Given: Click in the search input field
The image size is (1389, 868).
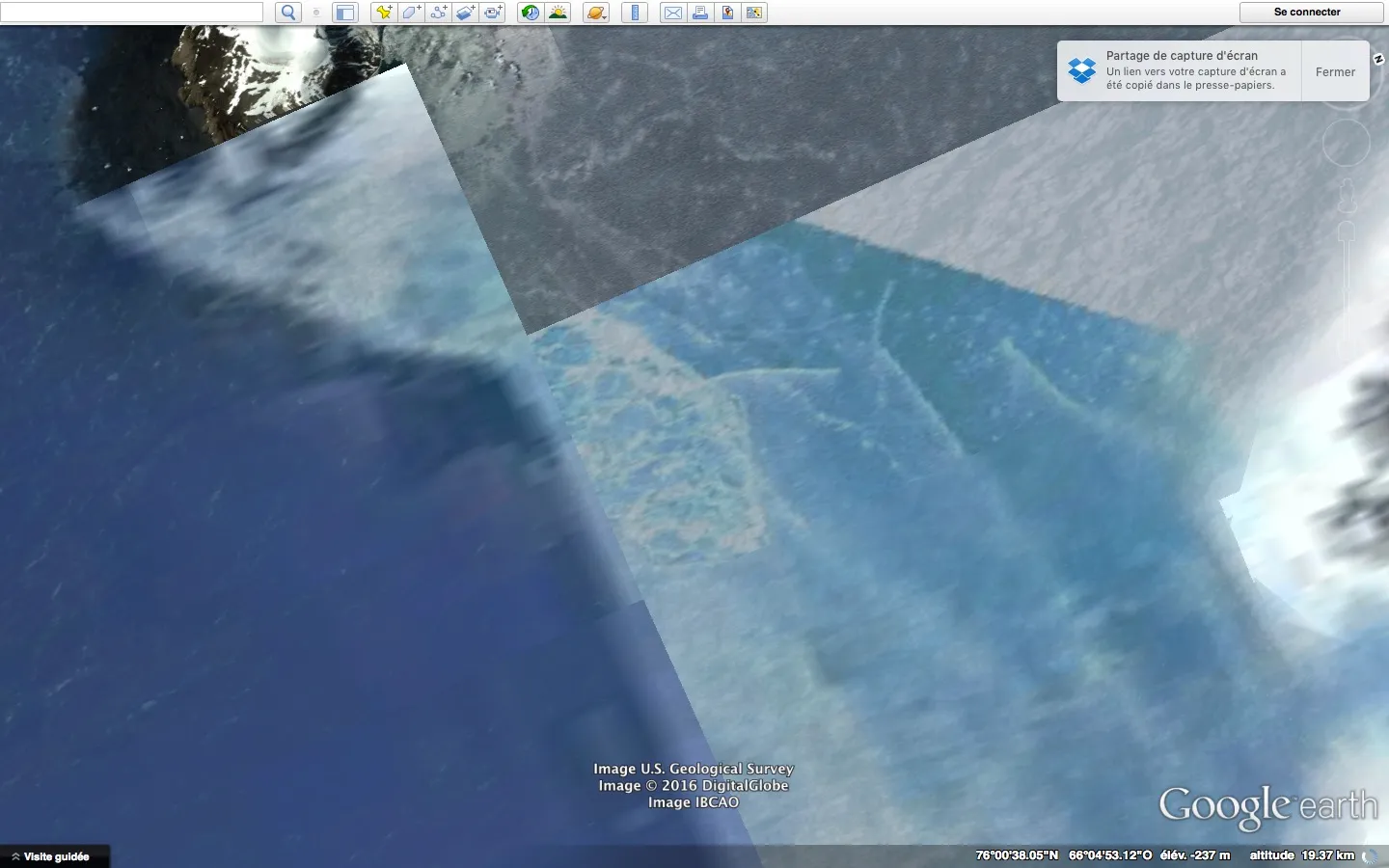Looking at the screenshot, I should click(132, 13).
